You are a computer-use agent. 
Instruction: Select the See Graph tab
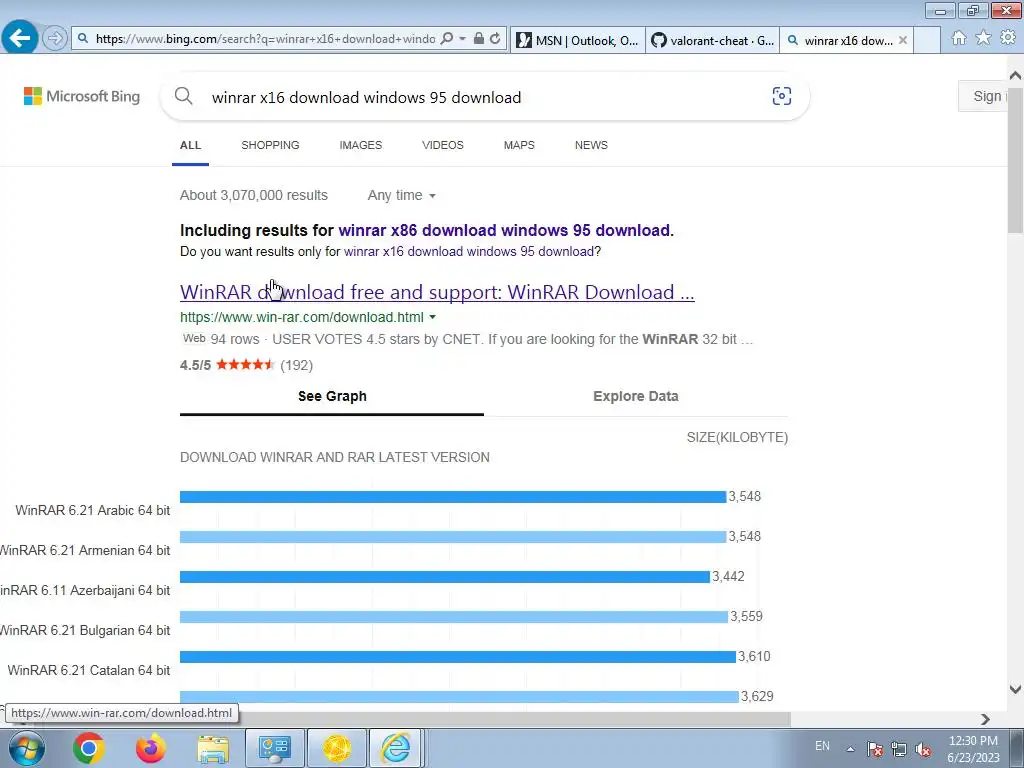(x=332, y=396)
